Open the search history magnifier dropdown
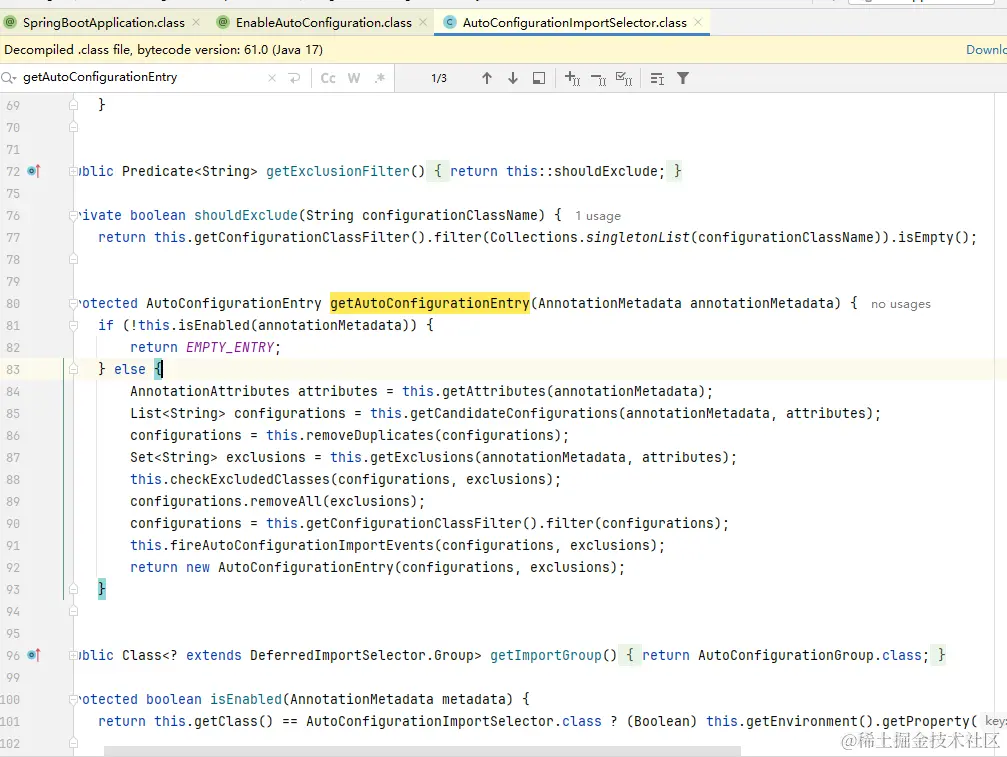The height and width of the screenshot is (757, 1007). pyautogui.click(x=9, y=78)
